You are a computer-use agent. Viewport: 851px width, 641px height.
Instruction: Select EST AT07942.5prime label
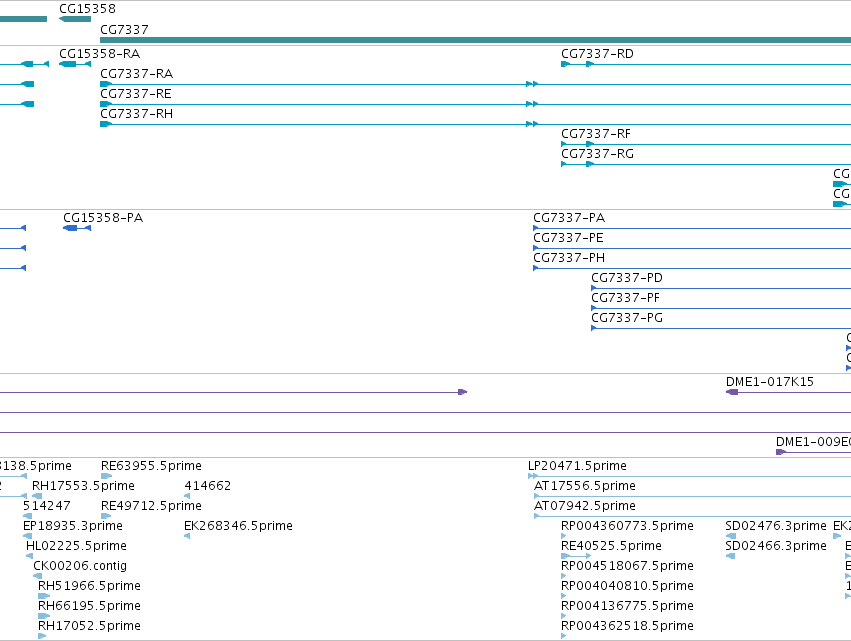[x=585, y=506]
